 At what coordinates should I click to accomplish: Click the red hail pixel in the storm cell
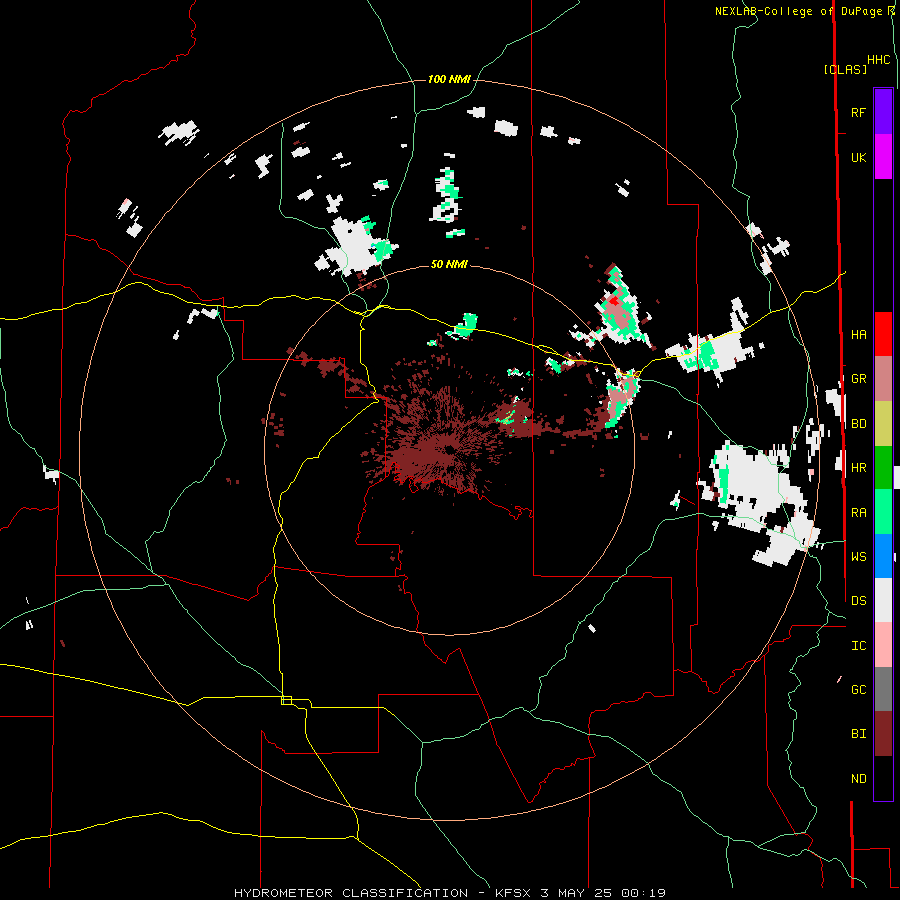point(614,300)
